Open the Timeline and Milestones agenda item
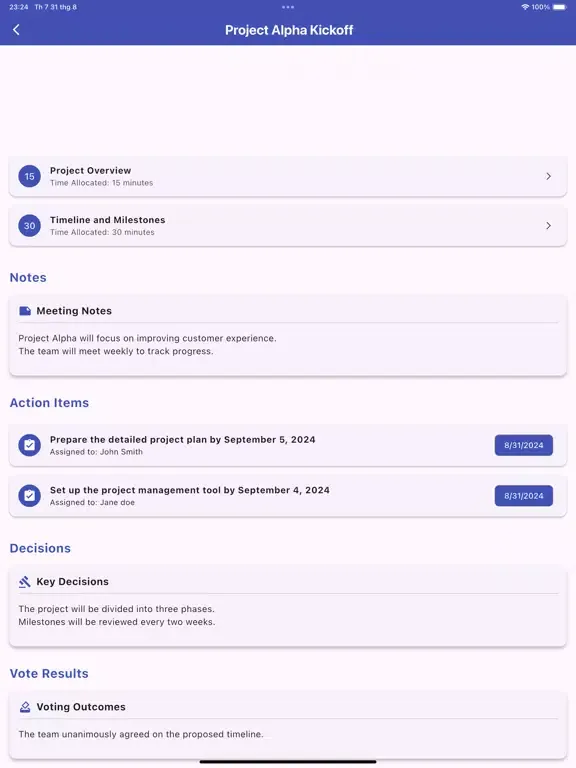 [x=288, y=226]
